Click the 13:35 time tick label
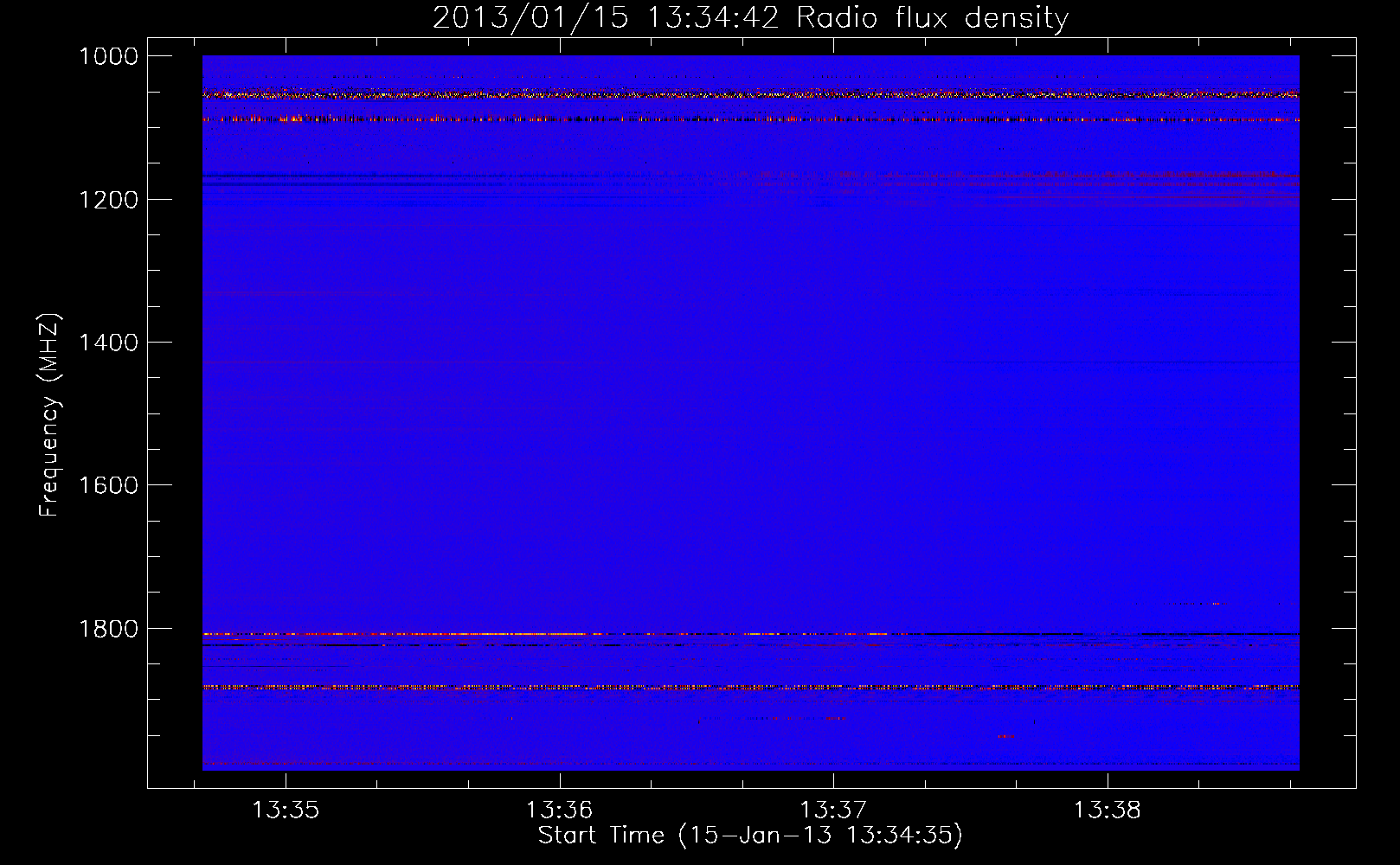 tap(286, 811)
